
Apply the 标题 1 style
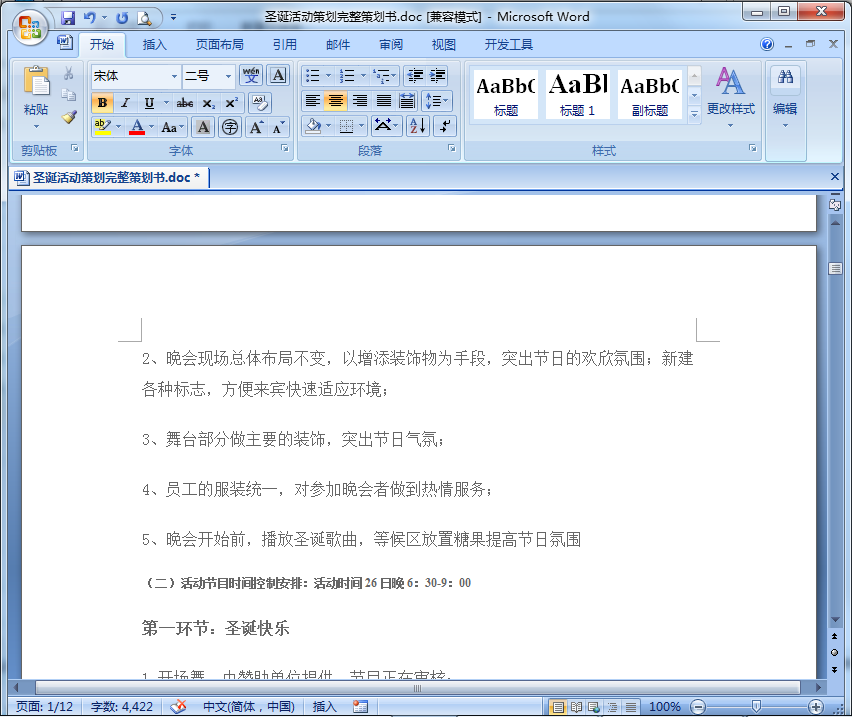pyautogui.click(x=576, y=93)
